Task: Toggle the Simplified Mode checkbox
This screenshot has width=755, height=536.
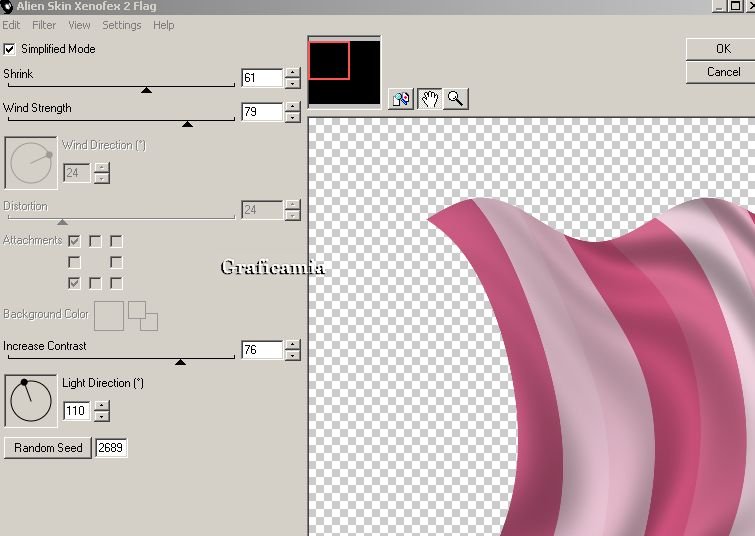Action: pyautogui.click(x=9, y=49)
